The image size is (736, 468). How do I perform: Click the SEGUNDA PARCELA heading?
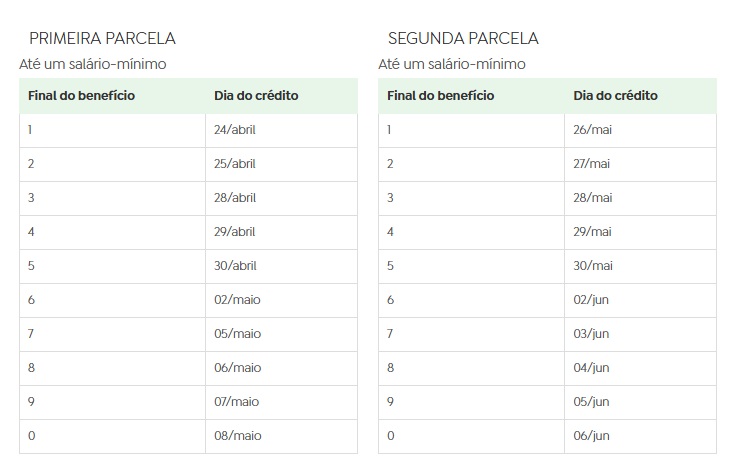pyautogui.click(x=463, y=39)
